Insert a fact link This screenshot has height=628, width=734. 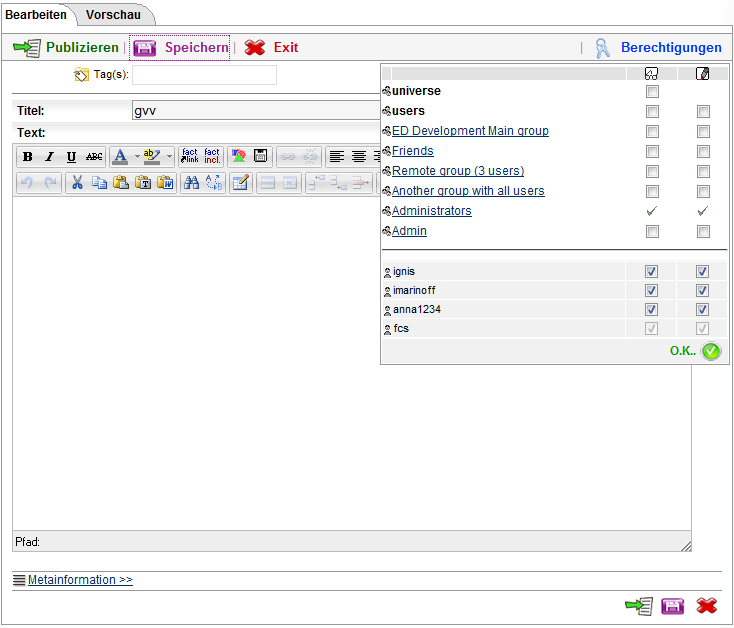190,156
